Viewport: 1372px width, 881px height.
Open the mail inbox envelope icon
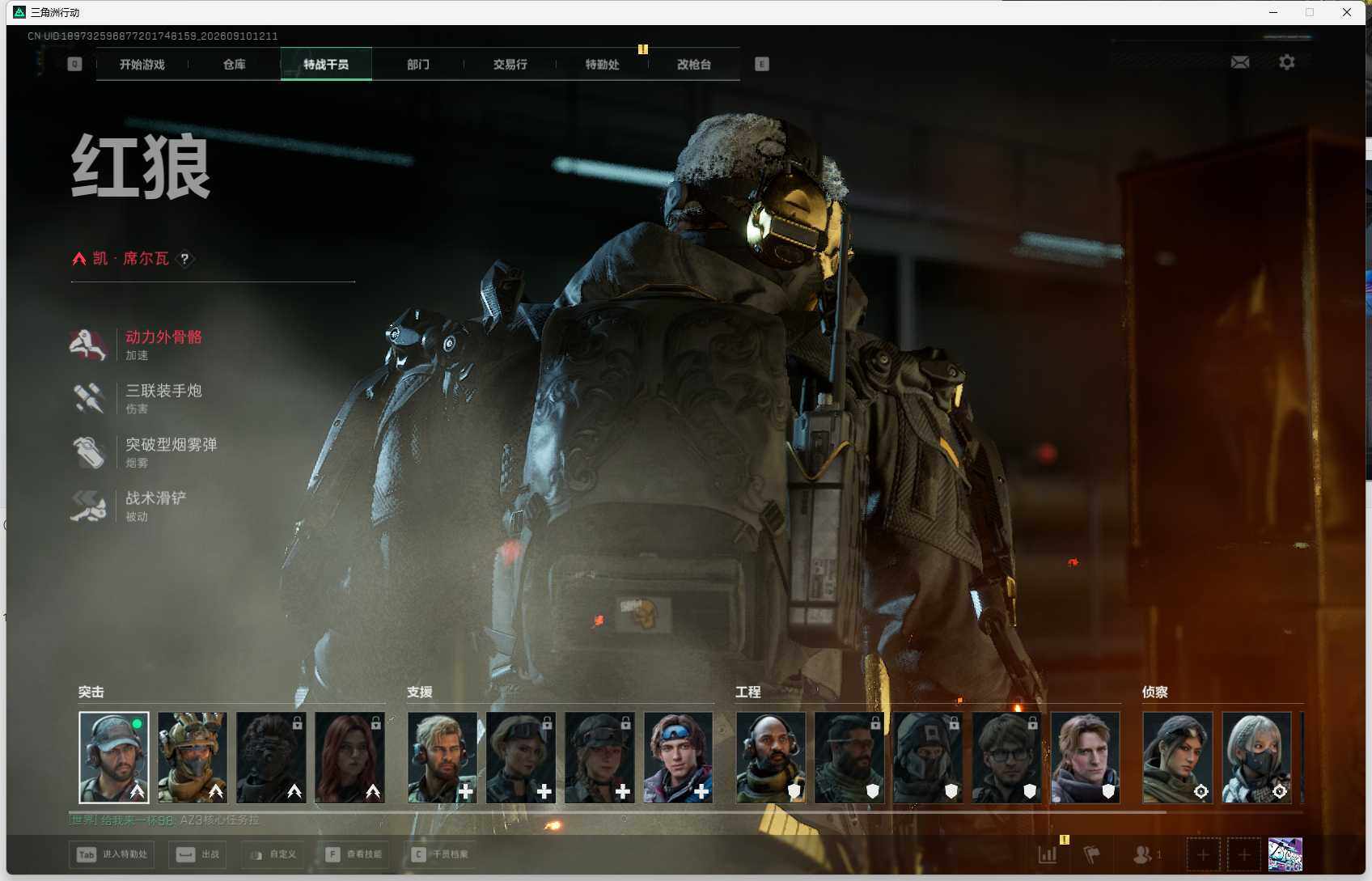coord(1240,62)
